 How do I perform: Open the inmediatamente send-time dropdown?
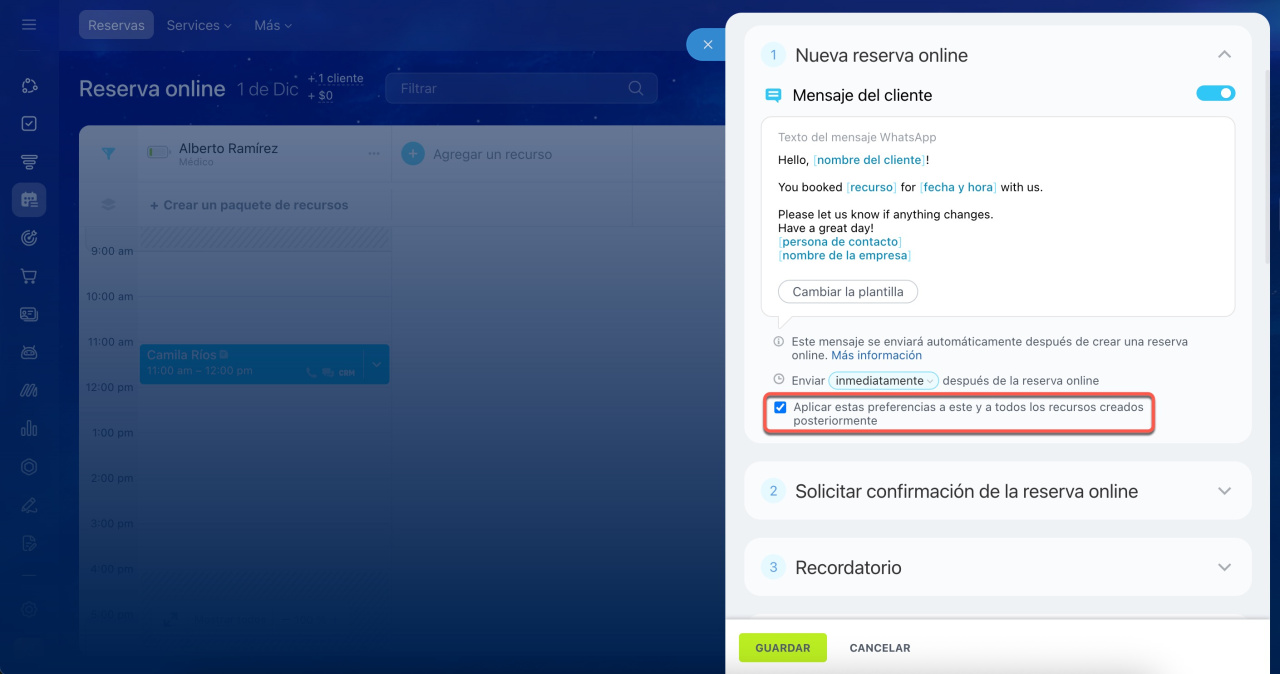tap(884, 380)
